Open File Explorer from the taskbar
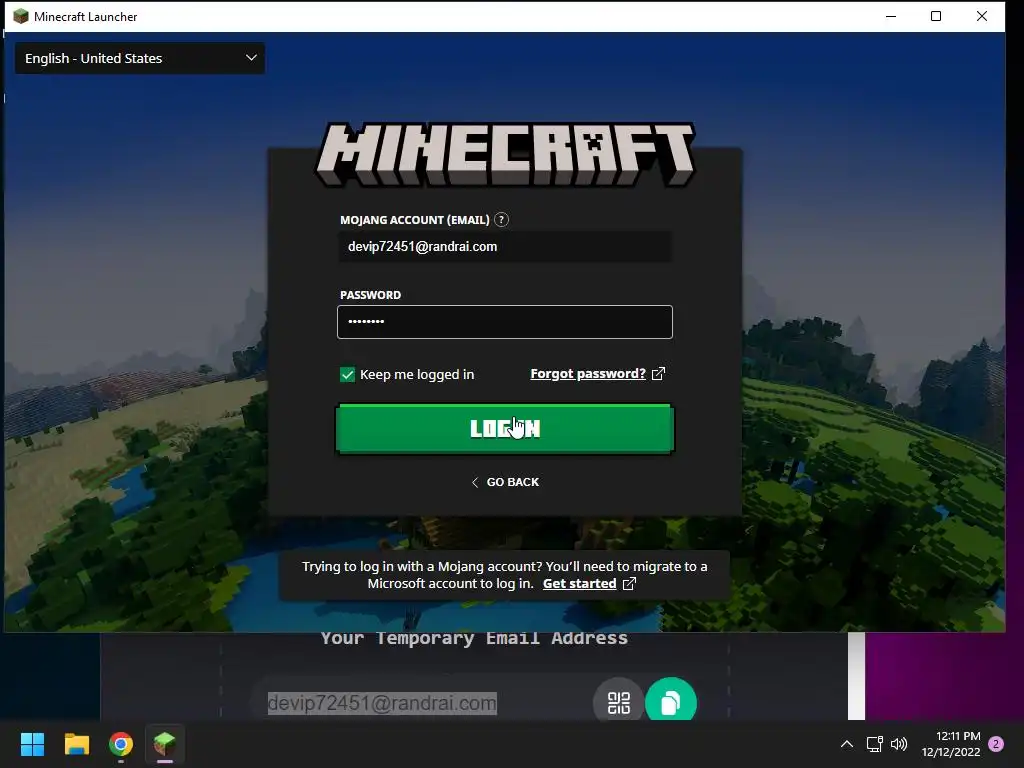The height and width of the screenshot is (768, 1024). coord(76,744)
